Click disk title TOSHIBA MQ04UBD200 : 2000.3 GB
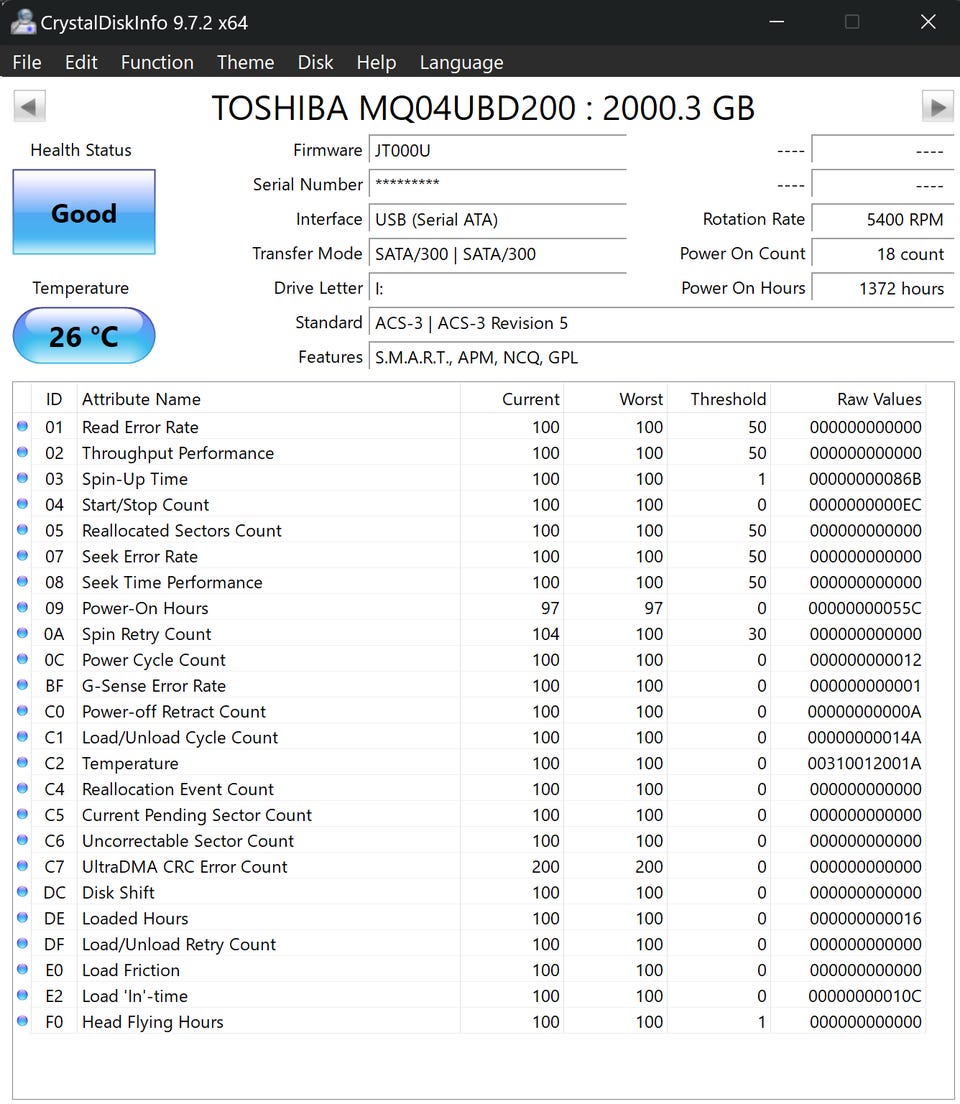Screen dimensions: 960x1104 (483, 108)
